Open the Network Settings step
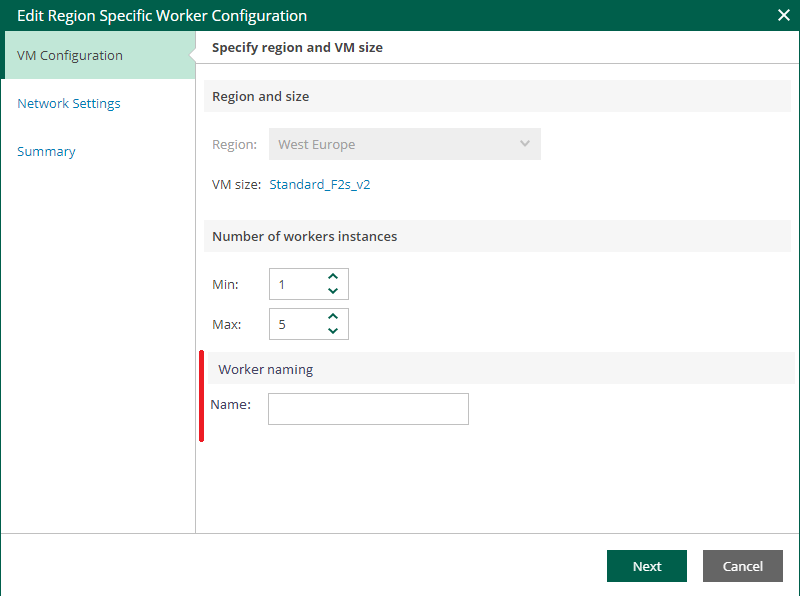This screenshot has width=800, height=596. 69,103
